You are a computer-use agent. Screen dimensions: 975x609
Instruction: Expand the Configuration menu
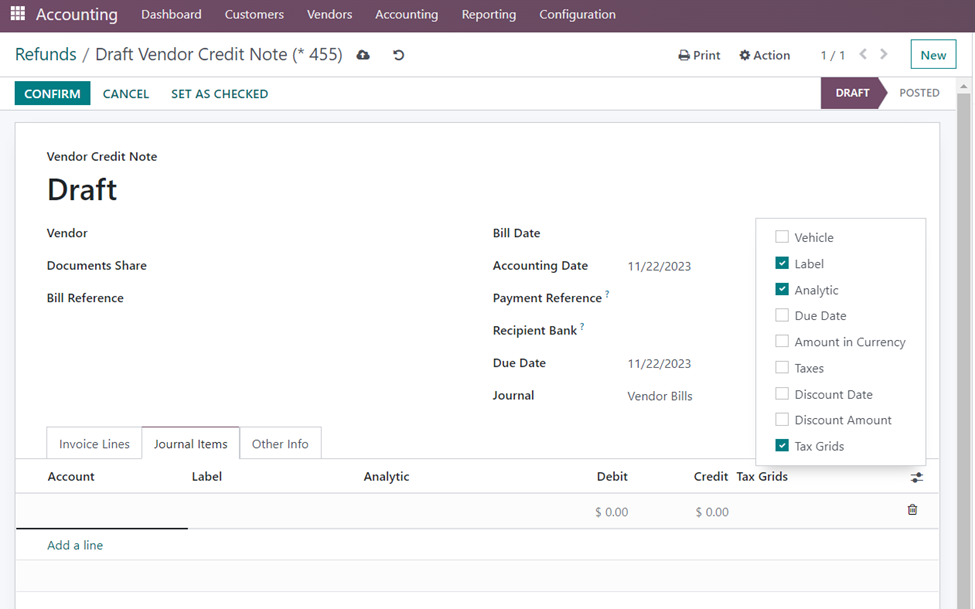pyautogui.click(x=577, y=15)
